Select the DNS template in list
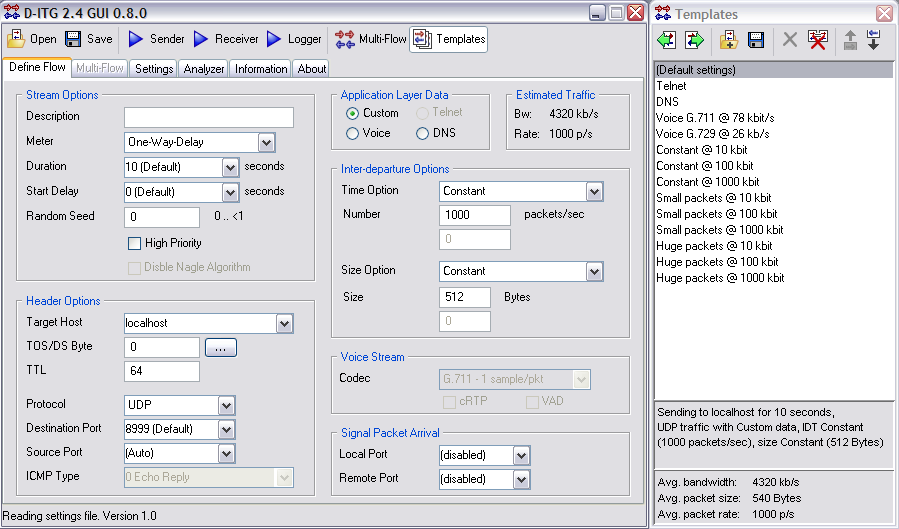 773,102
